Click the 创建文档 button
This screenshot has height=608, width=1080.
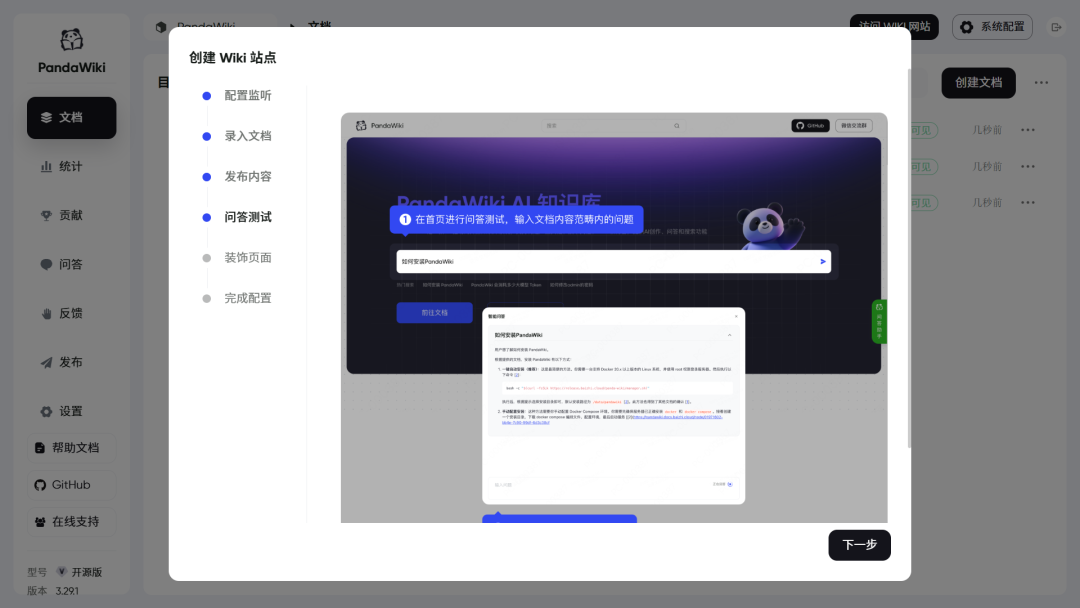click(x=978, y=83)
